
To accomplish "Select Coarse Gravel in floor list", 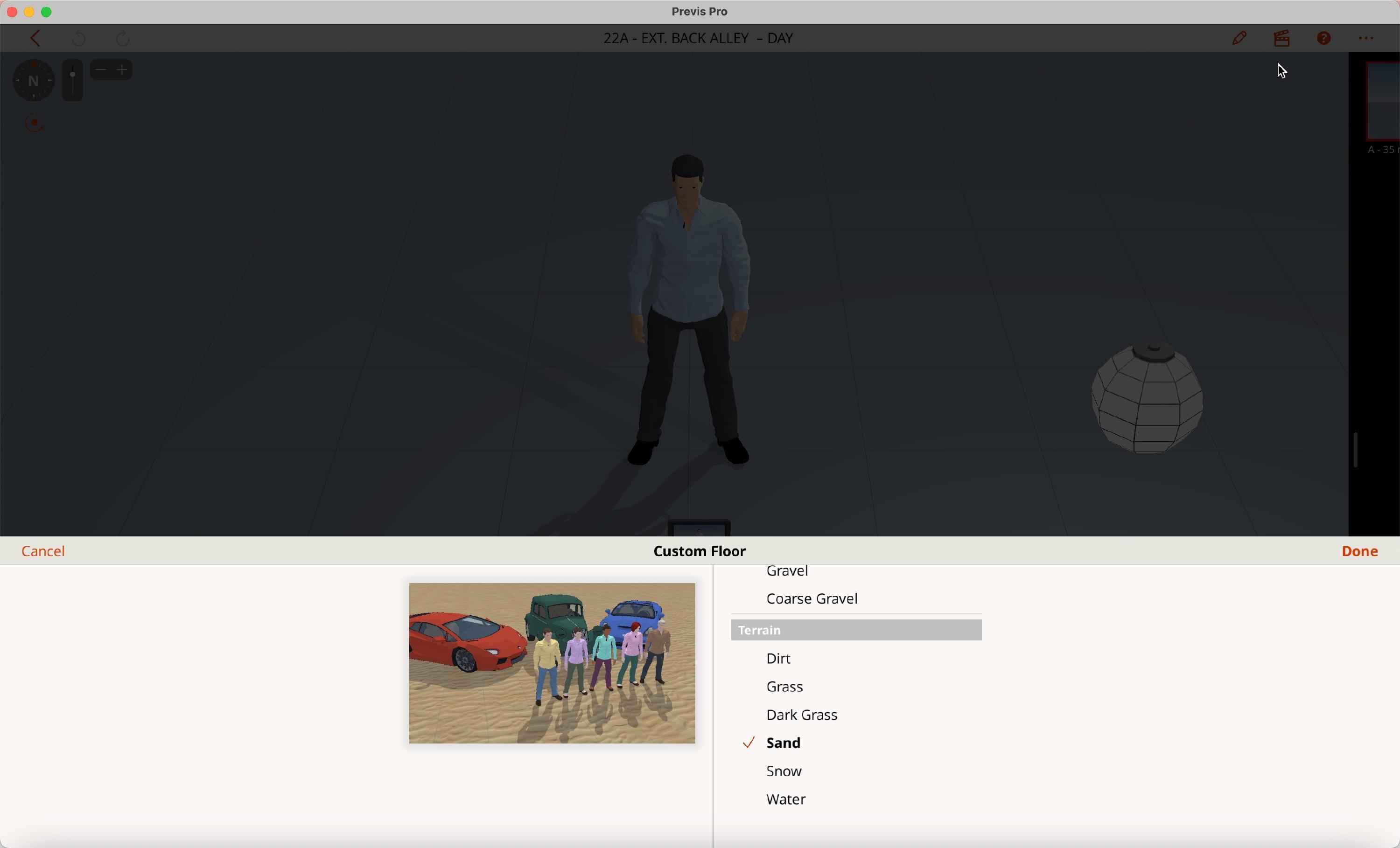I will pos(812,599).
